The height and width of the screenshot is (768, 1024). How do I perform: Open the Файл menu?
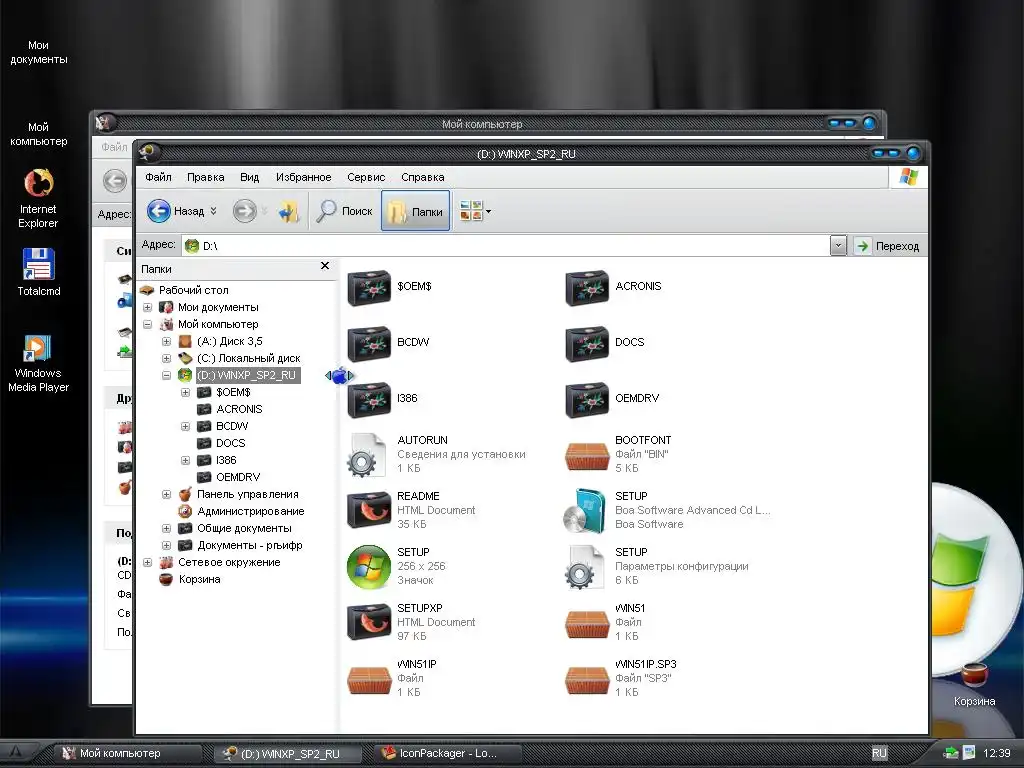pos(158,177)
